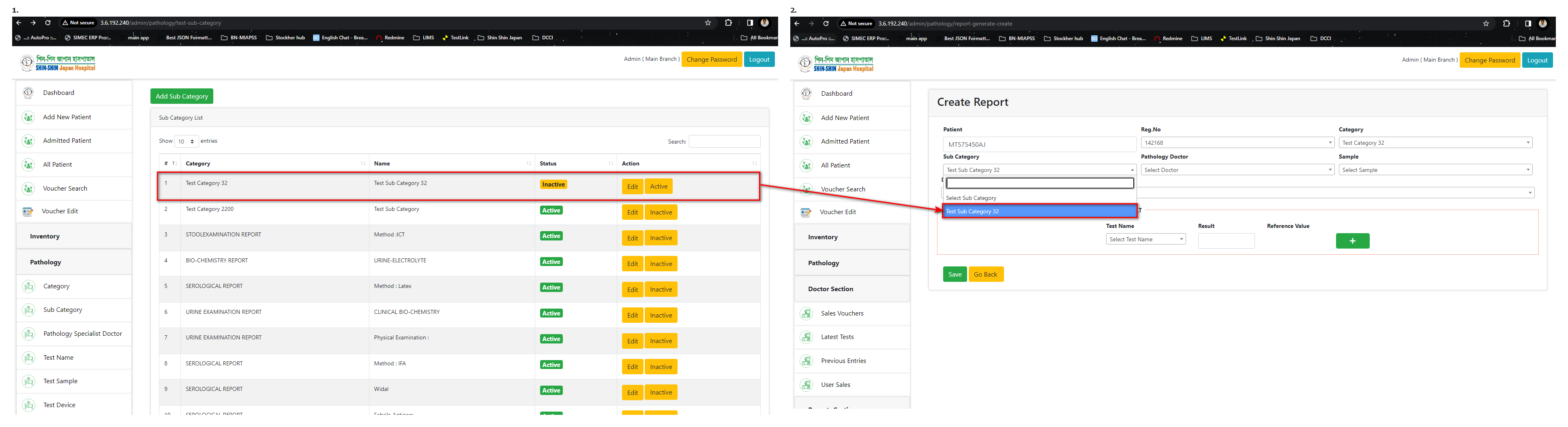Open the Show entries count dropdown
This screenshot has height=427, width=1568.
tap(186, 141)
